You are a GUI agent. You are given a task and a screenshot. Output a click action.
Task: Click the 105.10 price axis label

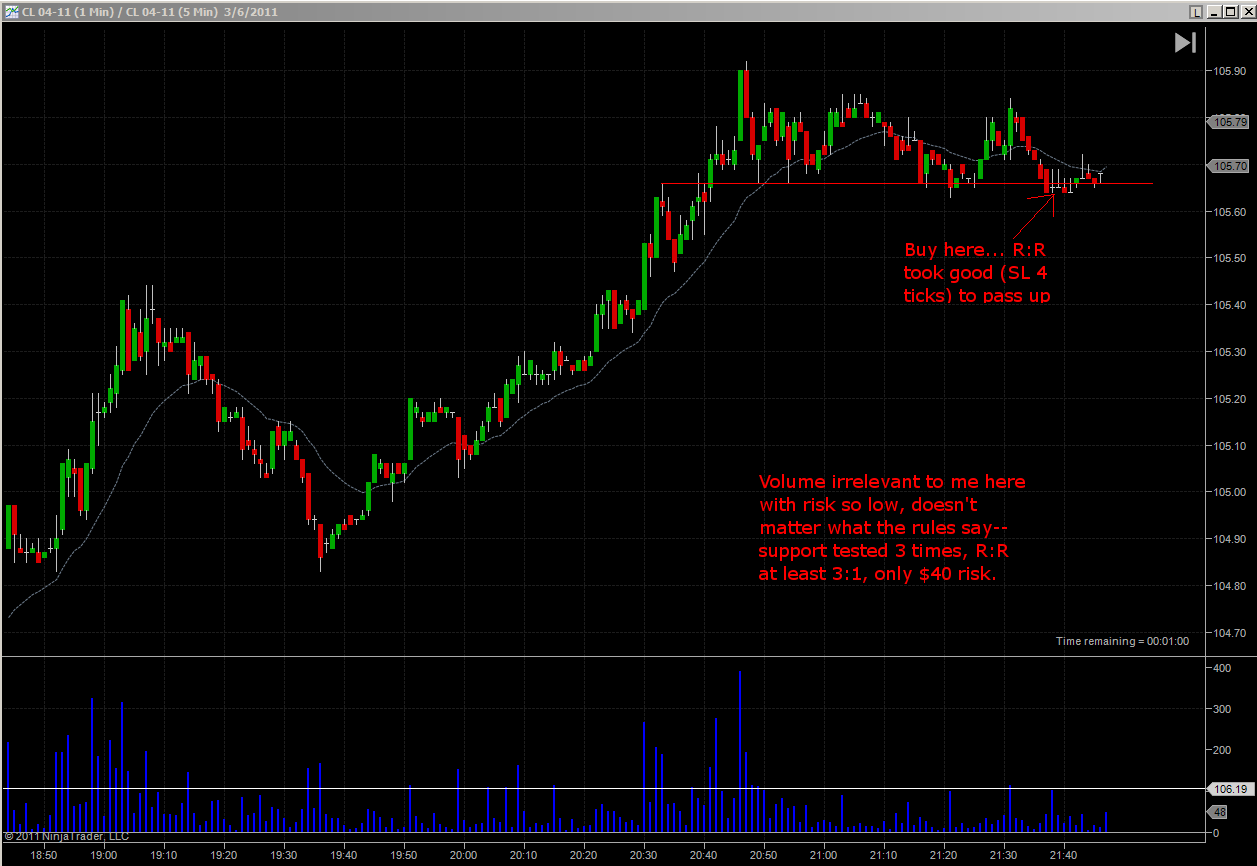1231,446
